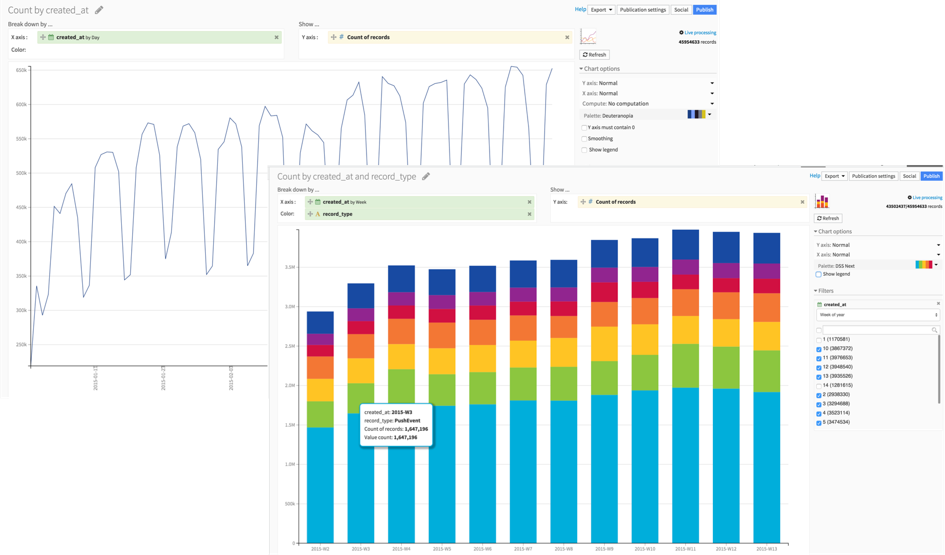
Task: Remove Count of records from upper Y axis
Action: (567, 37)
